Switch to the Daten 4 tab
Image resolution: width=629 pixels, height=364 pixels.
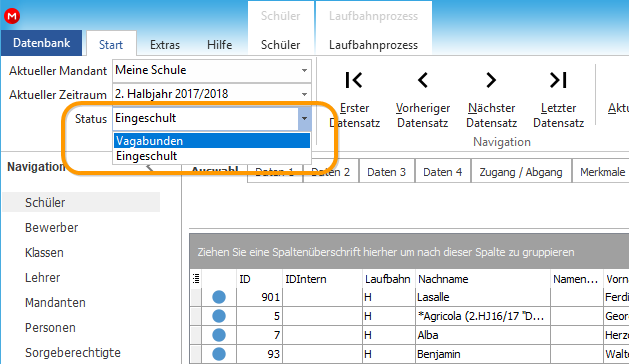pyautogui.click(x=442, y=172)
